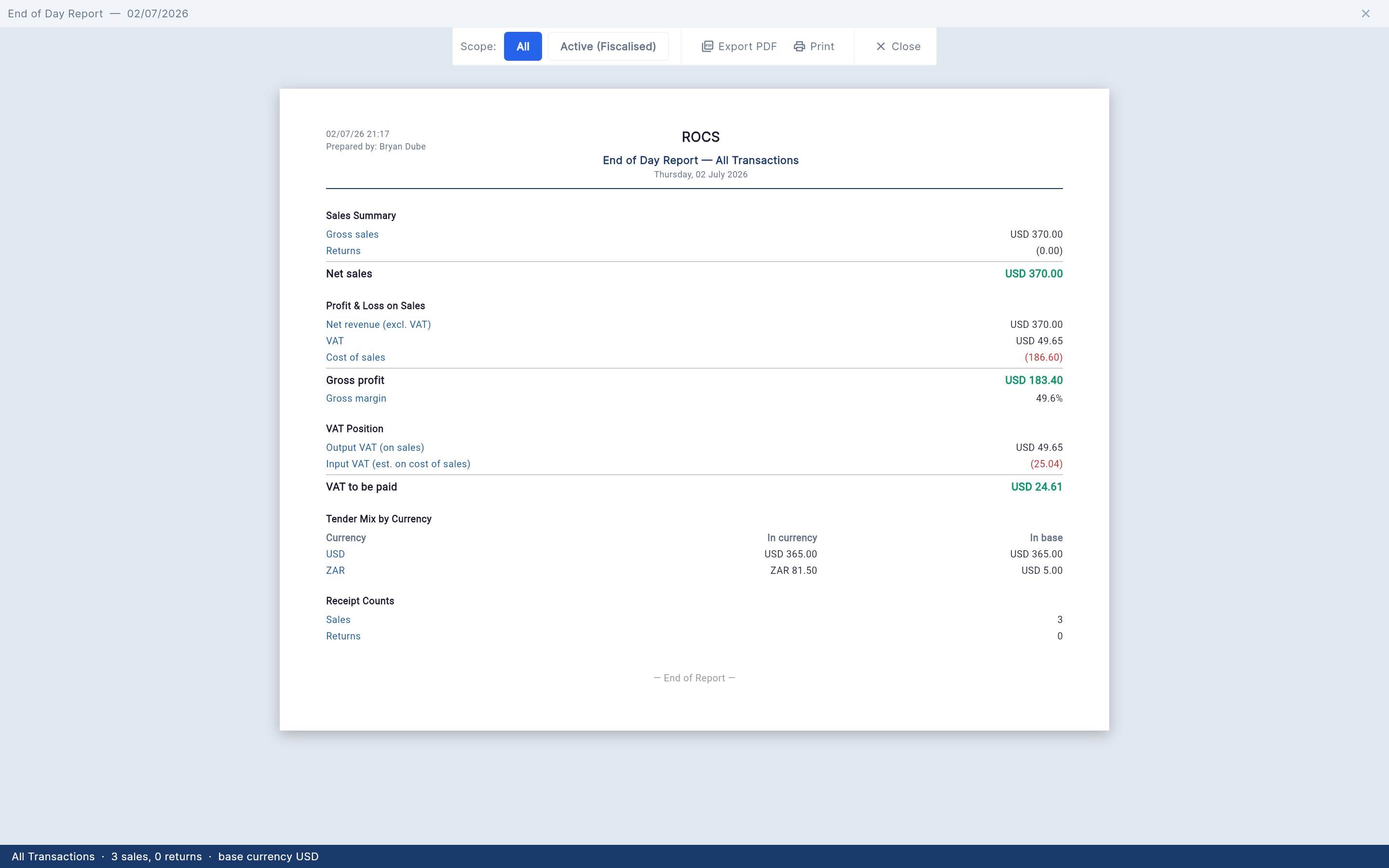Select the All scope toggle
1389x868 pixels.
pyautogui.click(x=522, y=46)
